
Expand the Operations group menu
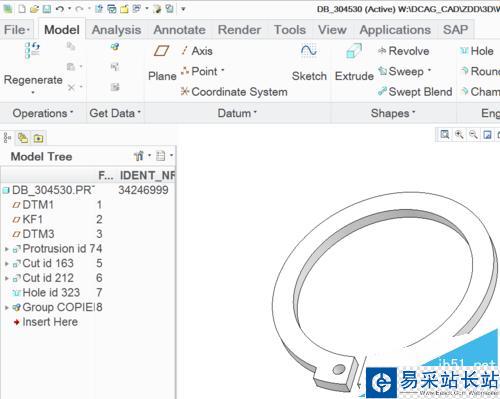(x=43, y=113)
